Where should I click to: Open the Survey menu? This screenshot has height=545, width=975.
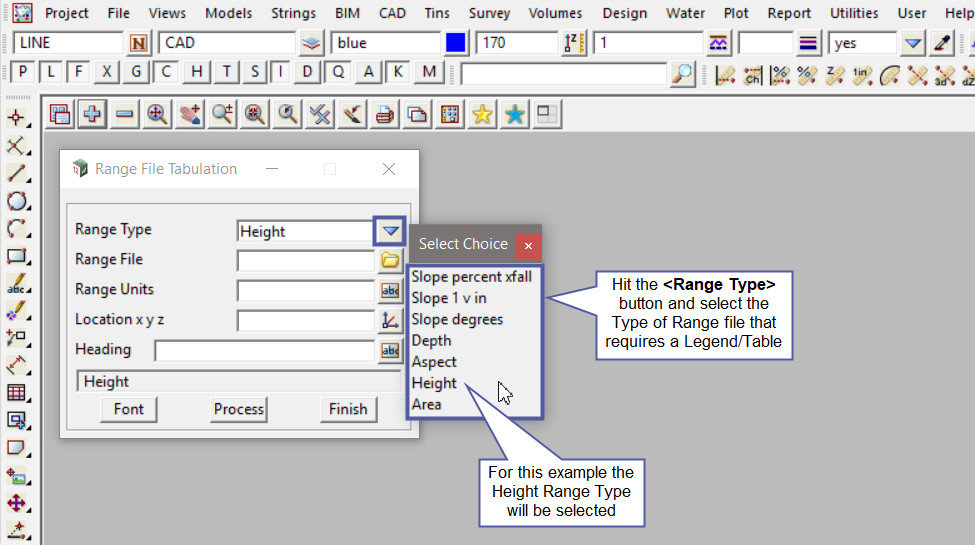[x=489, y=13]
